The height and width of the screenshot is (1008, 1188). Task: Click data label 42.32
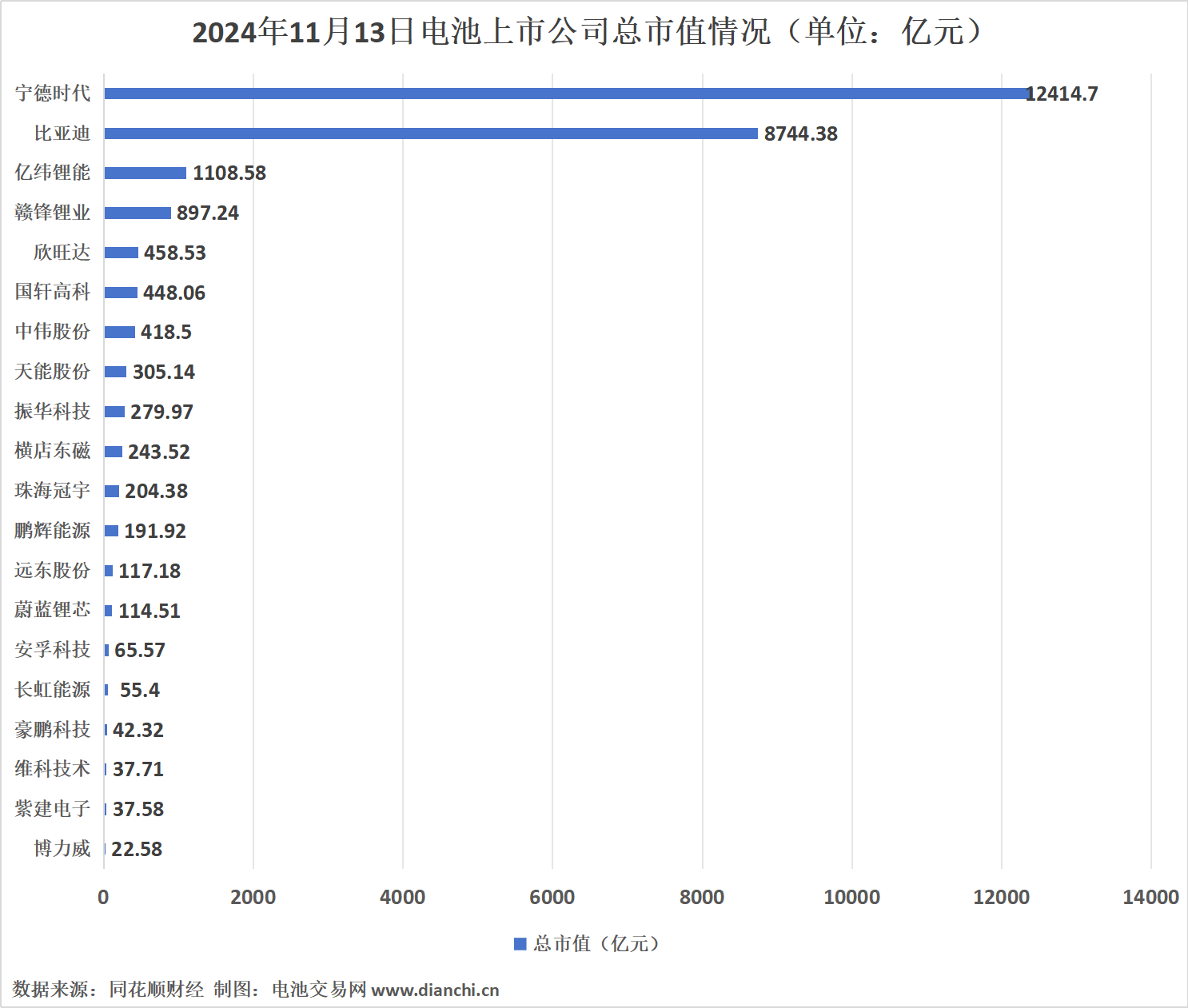(x=138, y=730)
